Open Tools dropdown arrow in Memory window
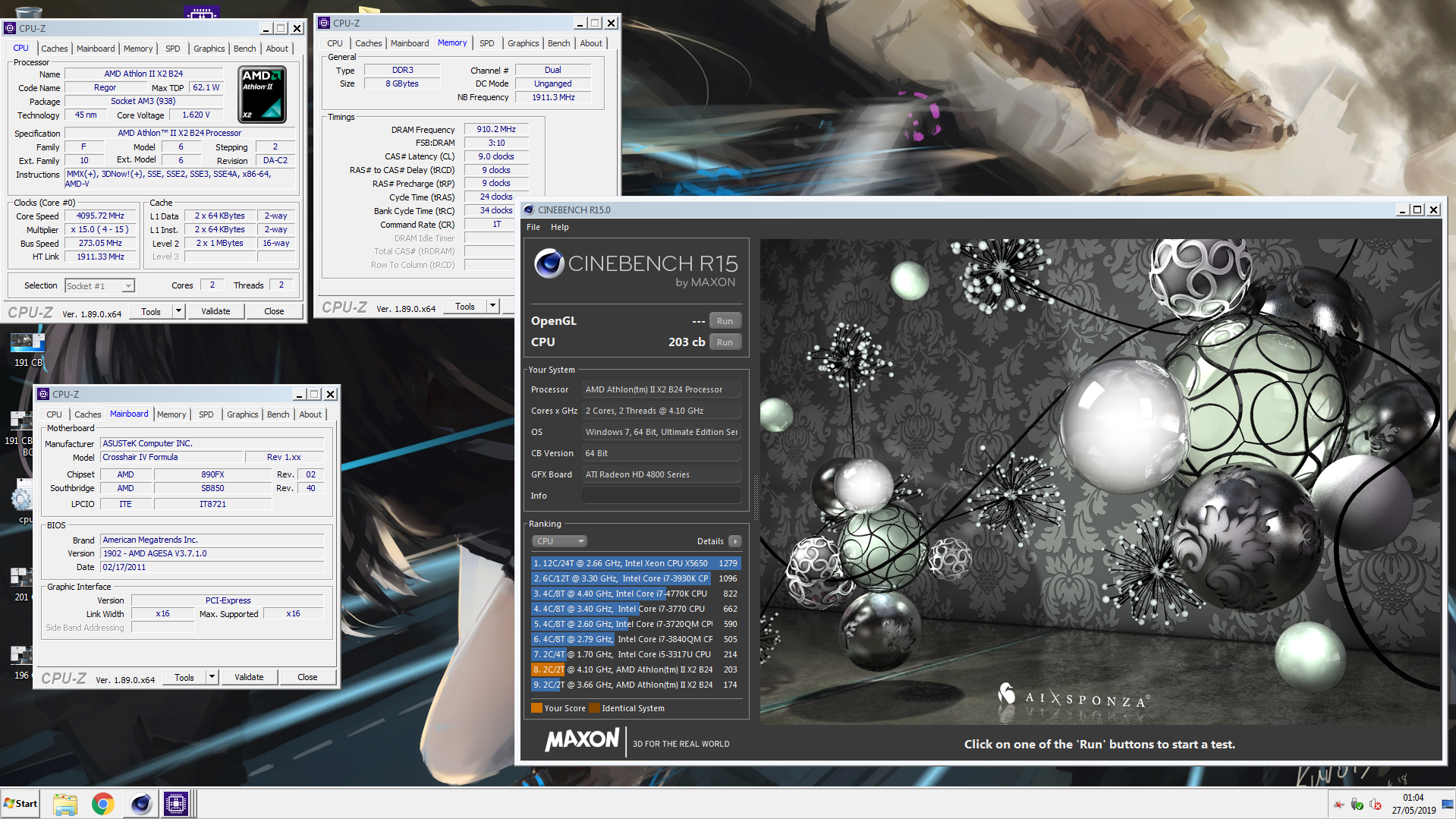The image size is (1456, 819). (492, 306)
